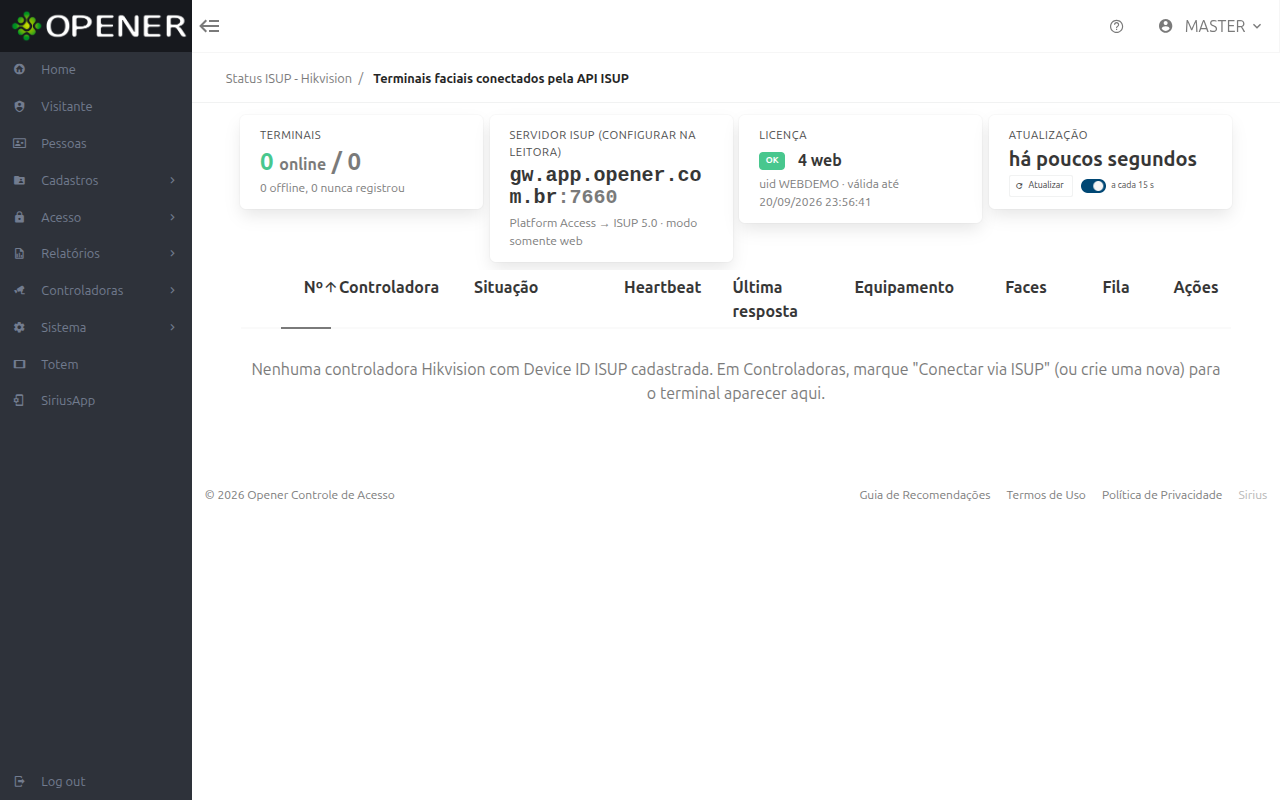Screen dimensions: 1280x800
Task: Click the Situação column header
Action: pos(506,288)
